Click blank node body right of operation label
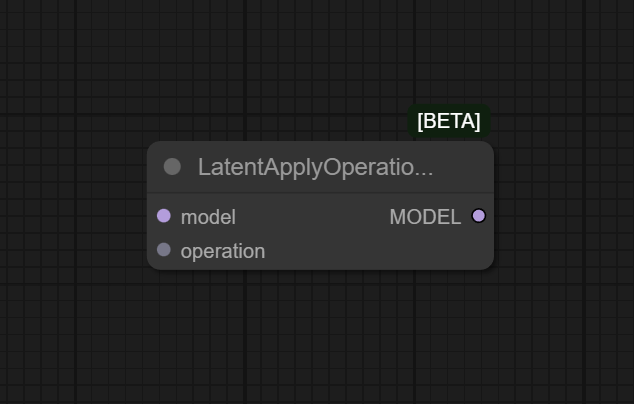The height and width of the screenshot is (404, 634). (380, 251)
